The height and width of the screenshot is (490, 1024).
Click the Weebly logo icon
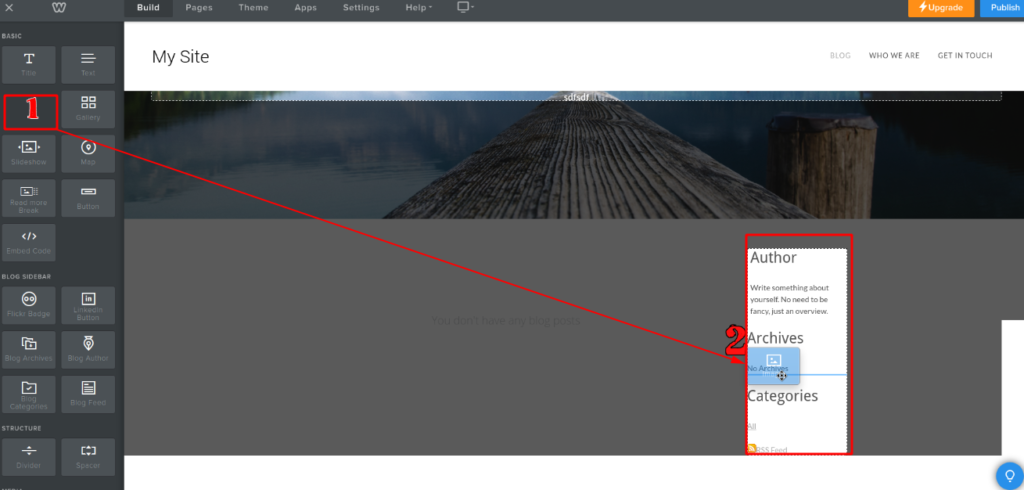[x=57, y=8]
